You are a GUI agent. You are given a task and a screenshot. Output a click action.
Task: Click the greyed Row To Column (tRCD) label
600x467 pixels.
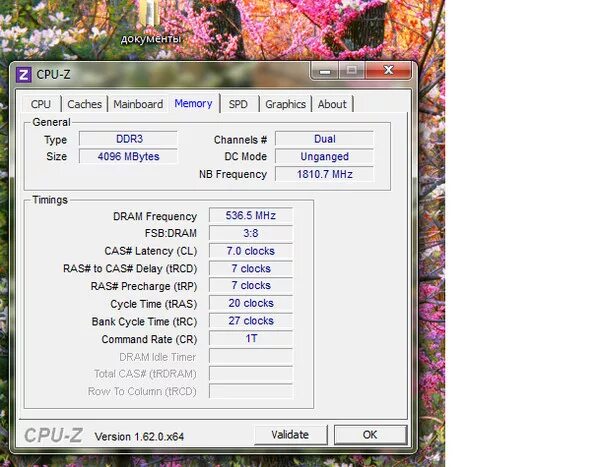click(x=142, y=392)
